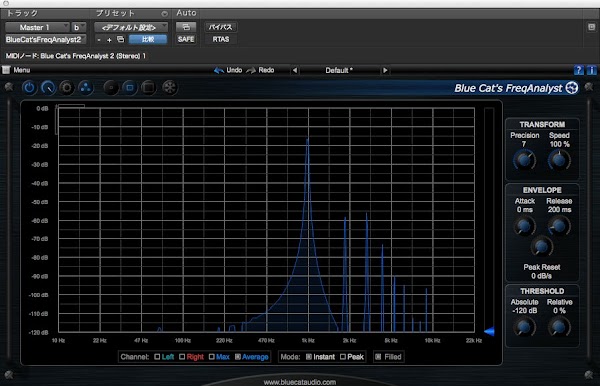Click the gauge needle toolbar icon
The image size is (600, 386).
48,88
